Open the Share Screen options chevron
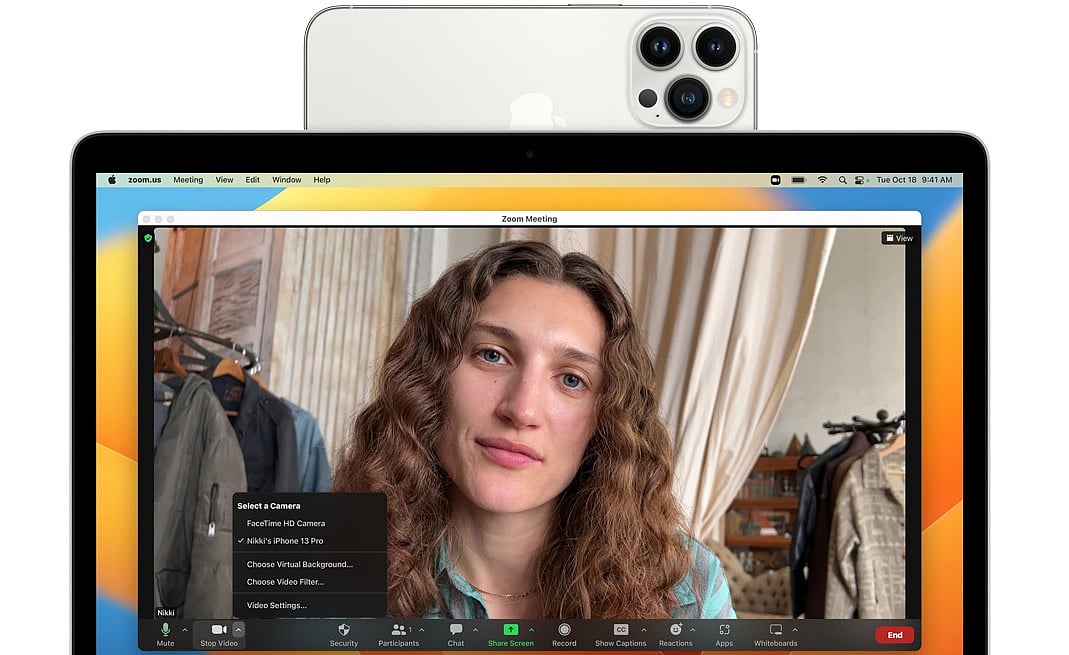This screenshot has height=655, width=1069. point(533,628)
